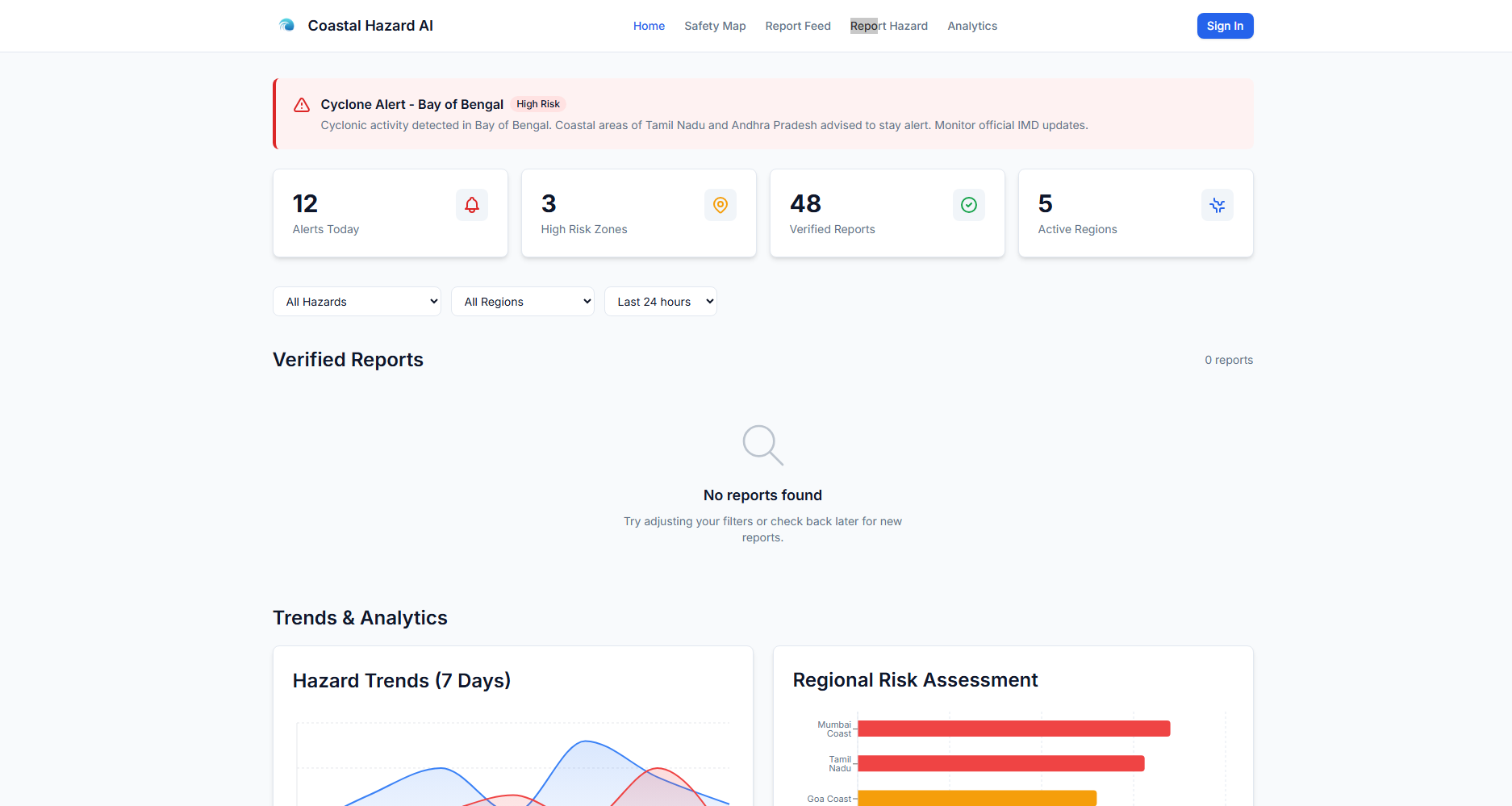
Task: Click the 12 Alerts Today stat card
Action: [x=390, y=212]
